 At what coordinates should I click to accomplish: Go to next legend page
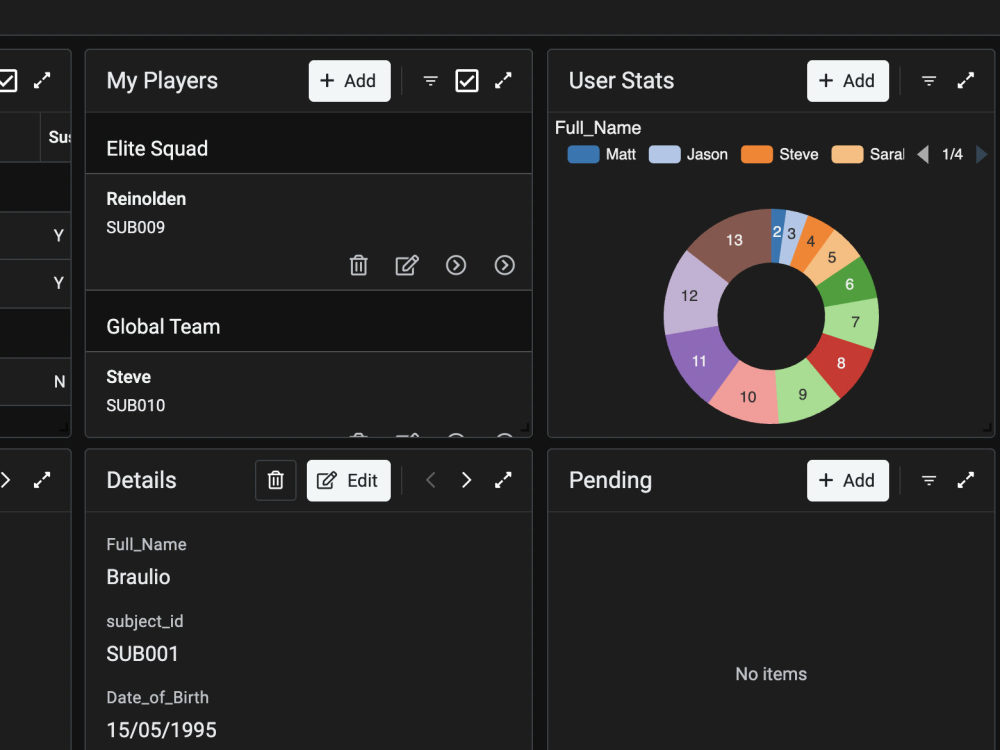pyautogui.click(x=982, y=154)
